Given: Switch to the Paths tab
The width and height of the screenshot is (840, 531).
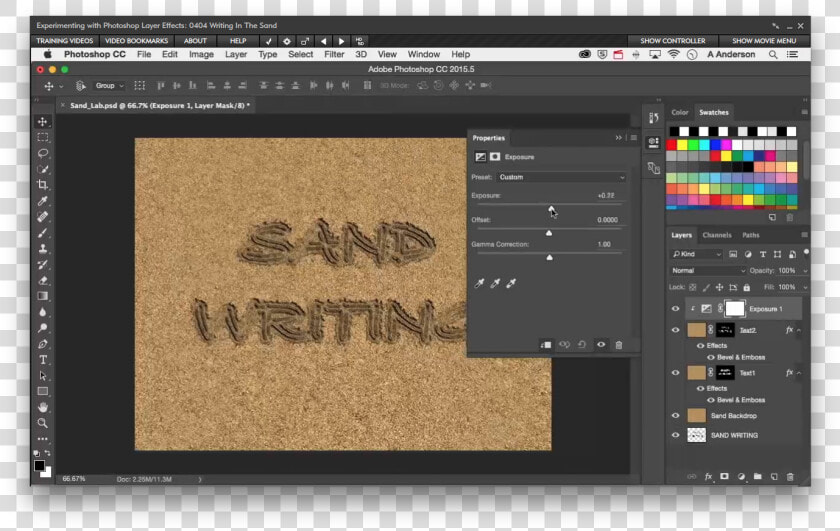Looking at the screenshot, I should tap(751, 235).
